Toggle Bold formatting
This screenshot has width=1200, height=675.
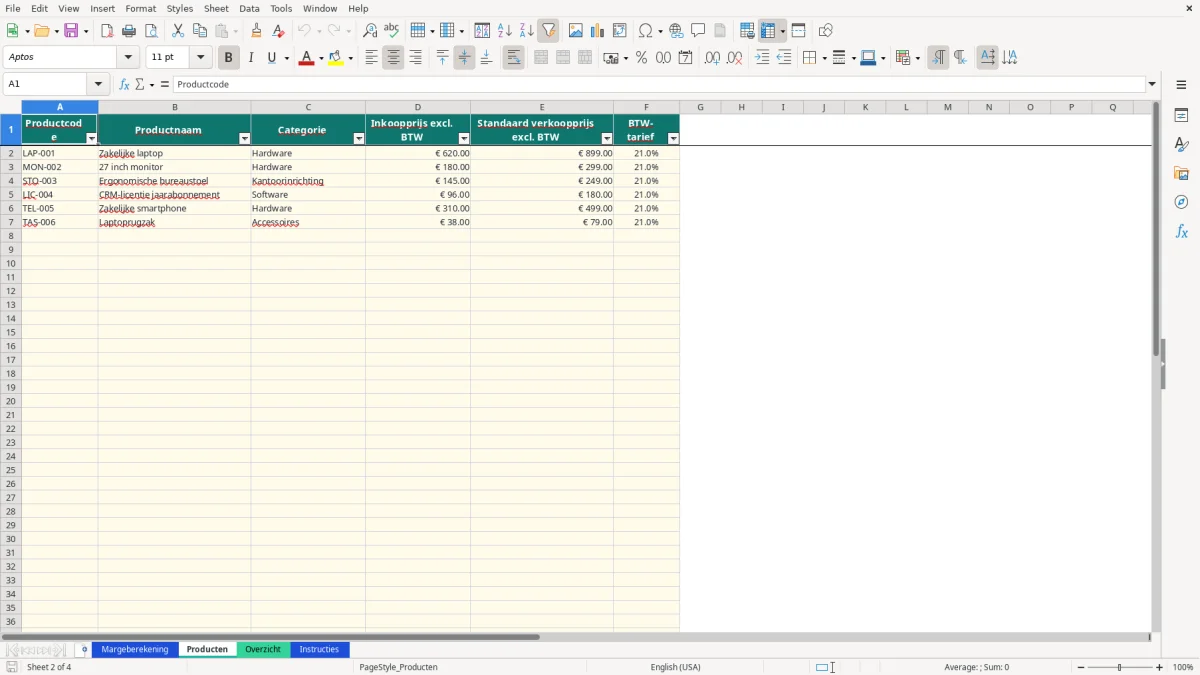tap(229, 58)
